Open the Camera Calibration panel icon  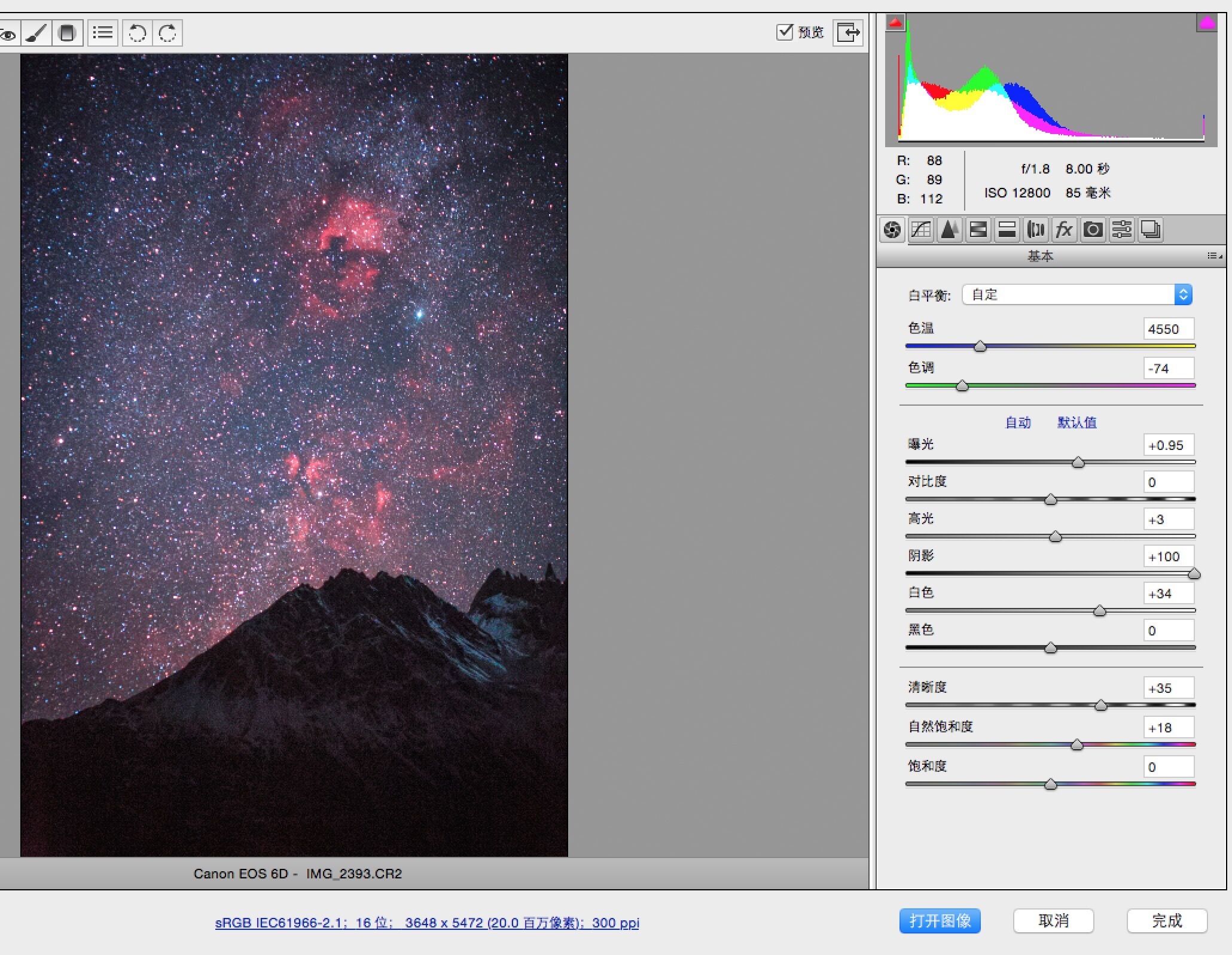coord(1093,230)
